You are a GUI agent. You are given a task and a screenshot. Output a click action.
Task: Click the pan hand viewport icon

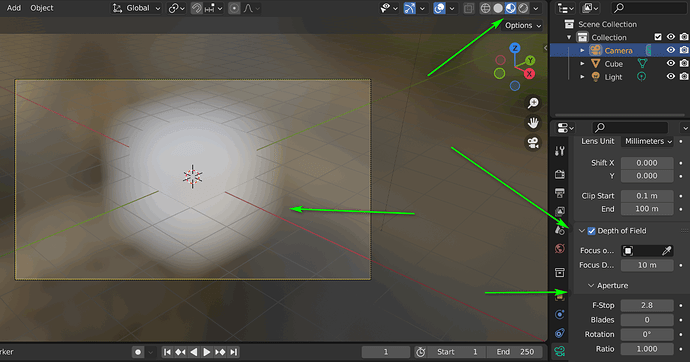pyautogui.click(x=533, y=123)
